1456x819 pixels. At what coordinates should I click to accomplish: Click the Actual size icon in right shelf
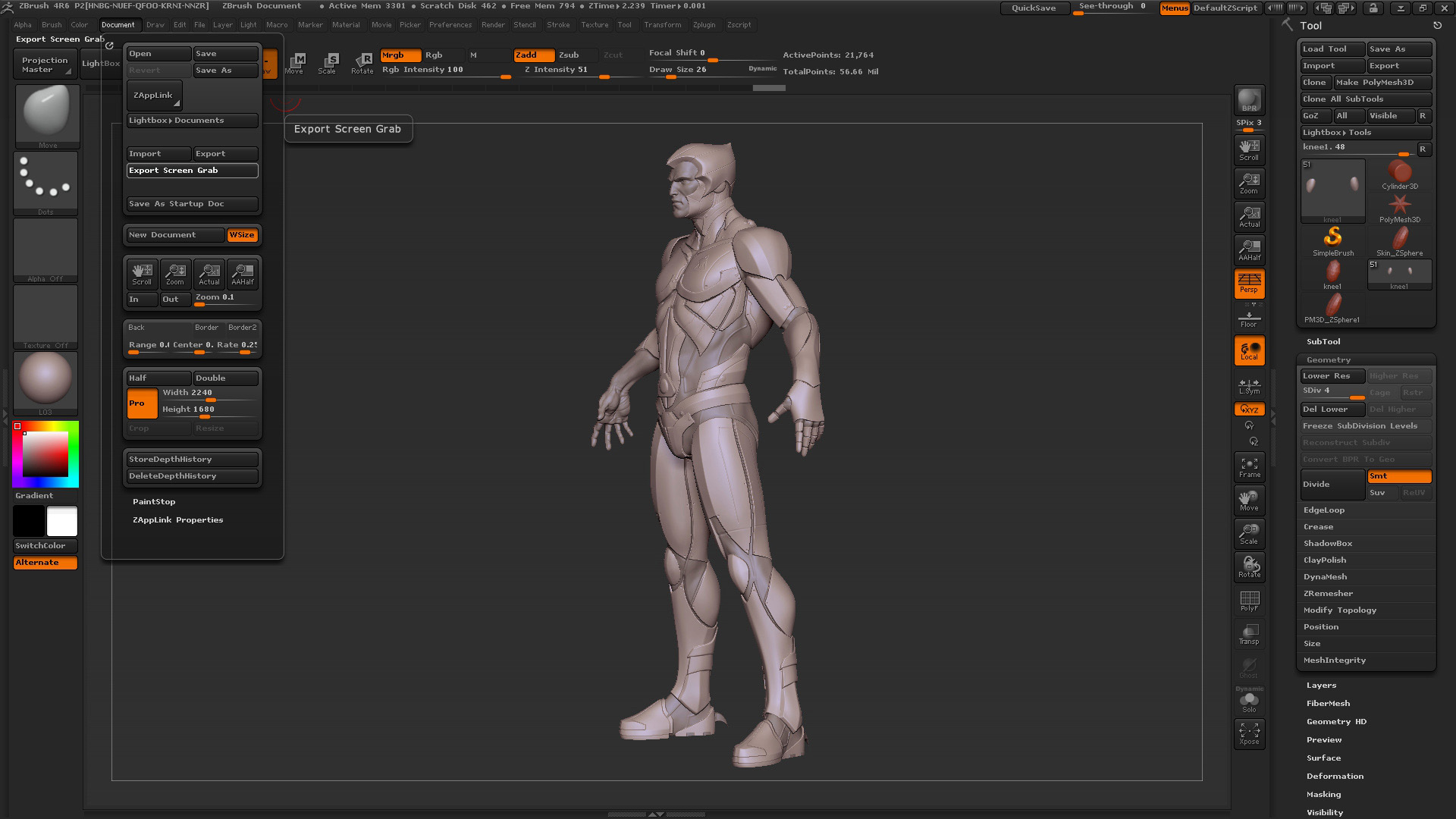pyautogui.click(x=1249, y=216)
